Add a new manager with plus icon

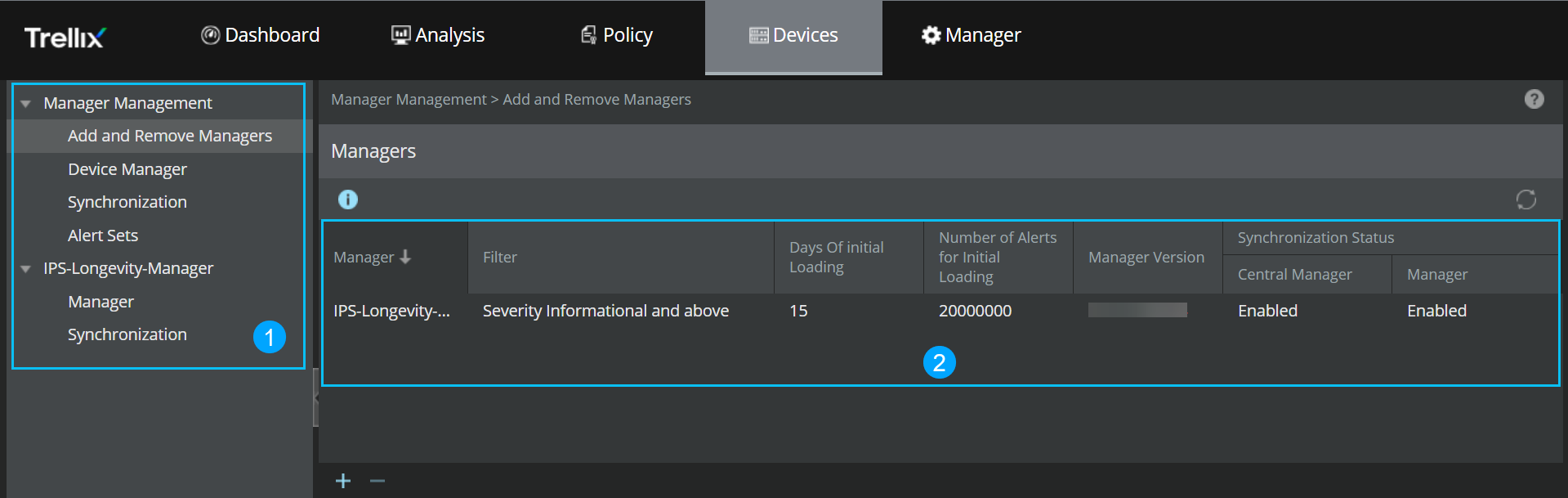[x=343, y=481]
